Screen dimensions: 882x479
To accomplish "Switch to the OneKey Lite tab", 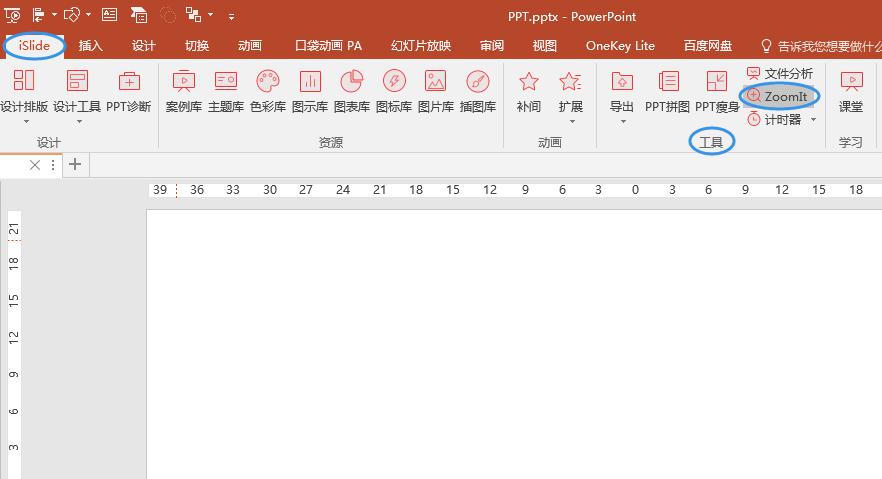I will pyautogui.click(x=620, y=46).
